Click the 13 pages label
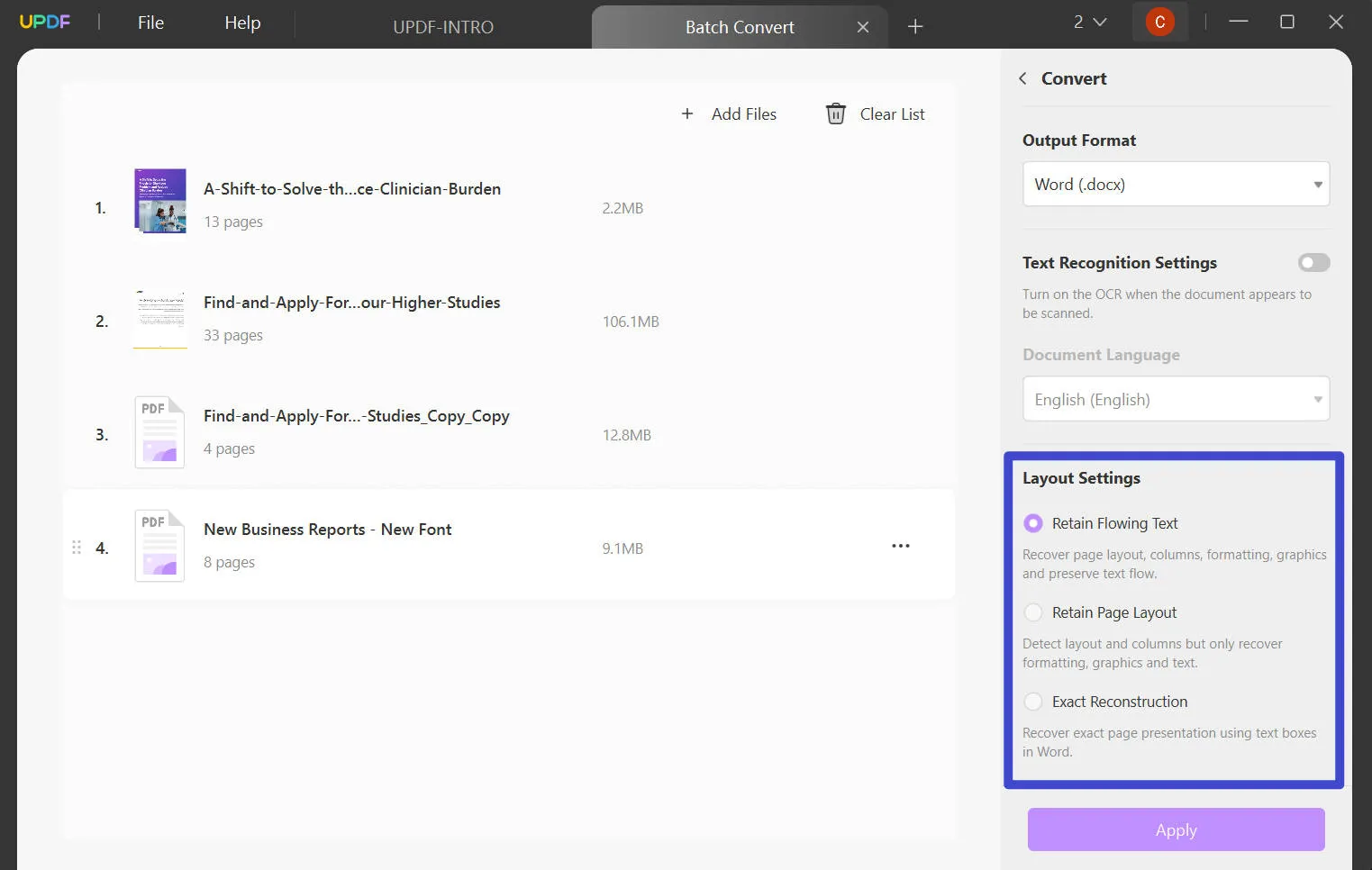This screenshot has height=870, width=1372. 233,222
